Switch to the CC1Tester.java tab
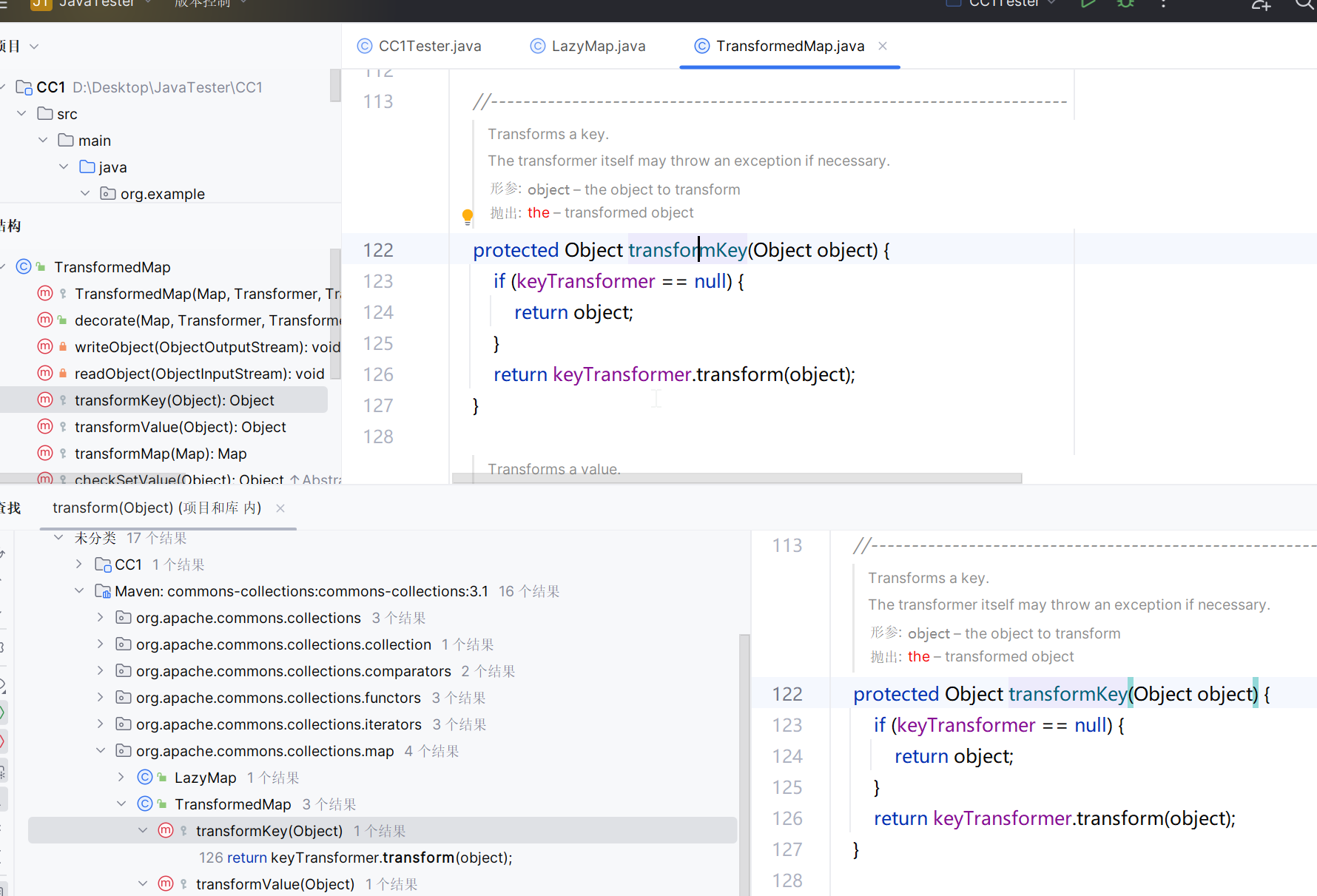This screenshot has width=1317, height=896. coord(429,46)
